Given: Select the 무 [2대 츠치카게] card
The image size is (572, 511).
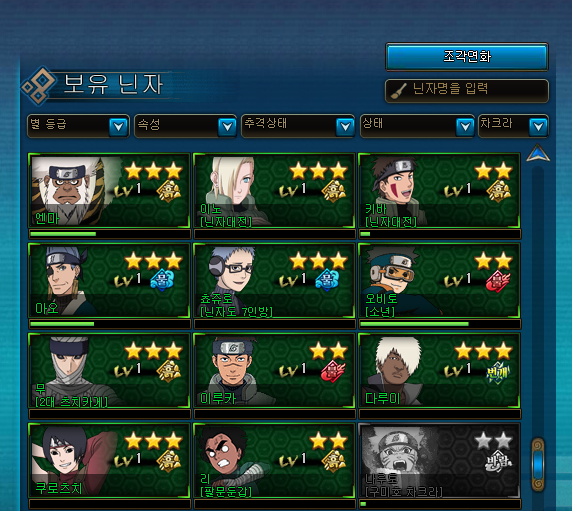Looking at the screenshot, I should (x=109, y=371).
